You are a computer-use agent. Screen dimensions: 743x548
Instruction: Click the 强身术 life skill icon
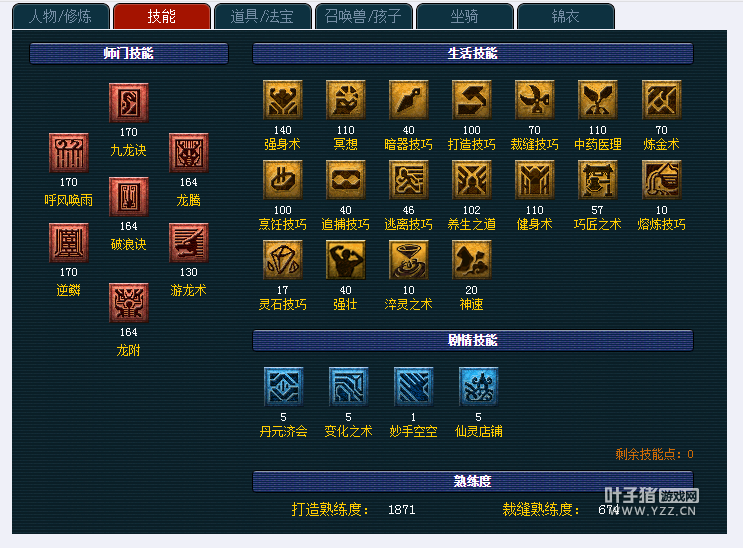click(x=282, y=100)
